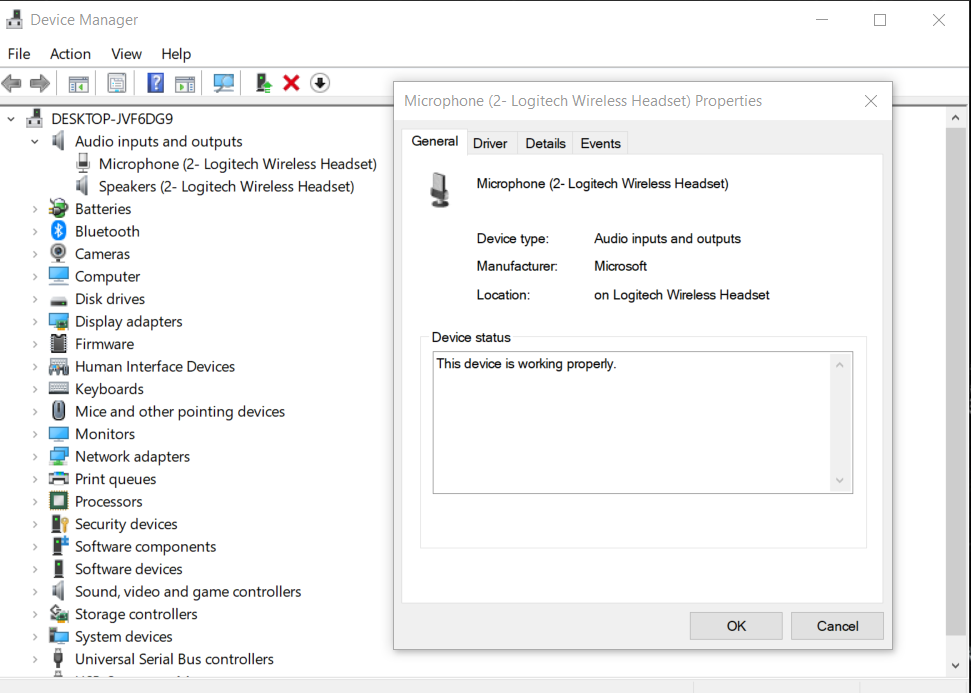Open the Help menu

pyautogui.click(x=176, y=54)
